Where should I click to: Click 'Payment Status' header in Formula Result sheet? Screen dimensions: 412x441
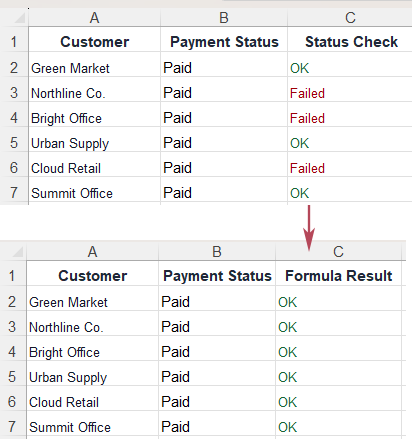click(x=217, y=273)
